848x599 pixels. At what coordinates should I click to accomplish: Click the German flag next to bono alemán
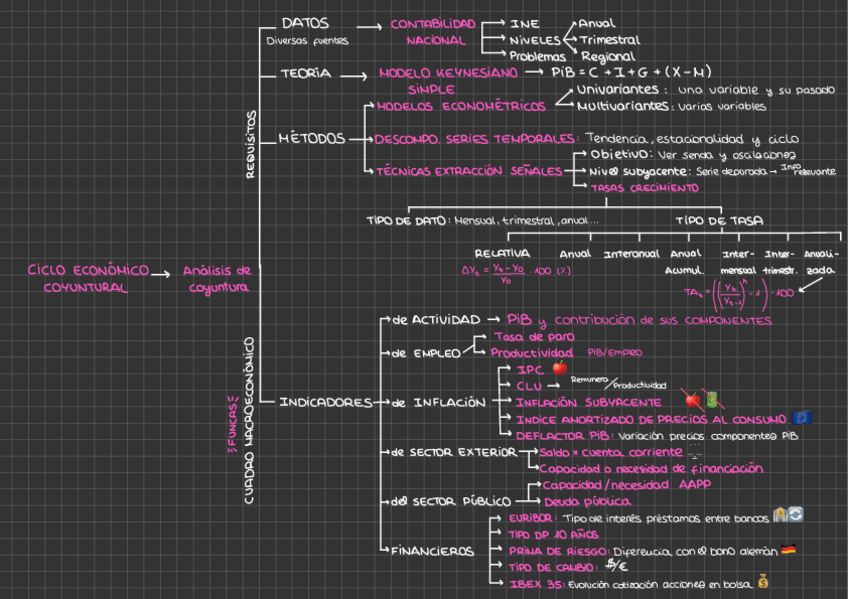click(787, 550)
